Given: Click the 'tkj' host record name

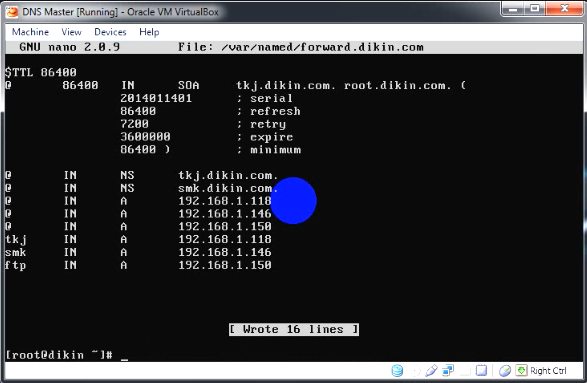Looking at the screenshot, I should [x=16, y=240].
